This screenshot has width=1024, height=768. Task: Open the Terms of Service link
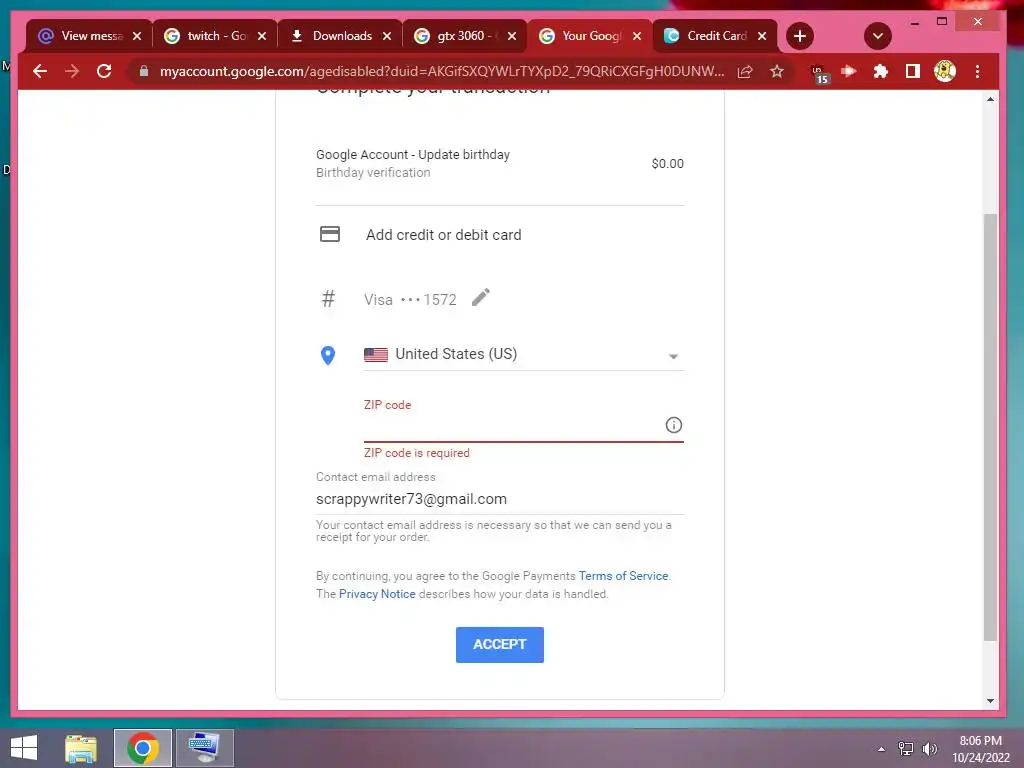pos(623,576)
